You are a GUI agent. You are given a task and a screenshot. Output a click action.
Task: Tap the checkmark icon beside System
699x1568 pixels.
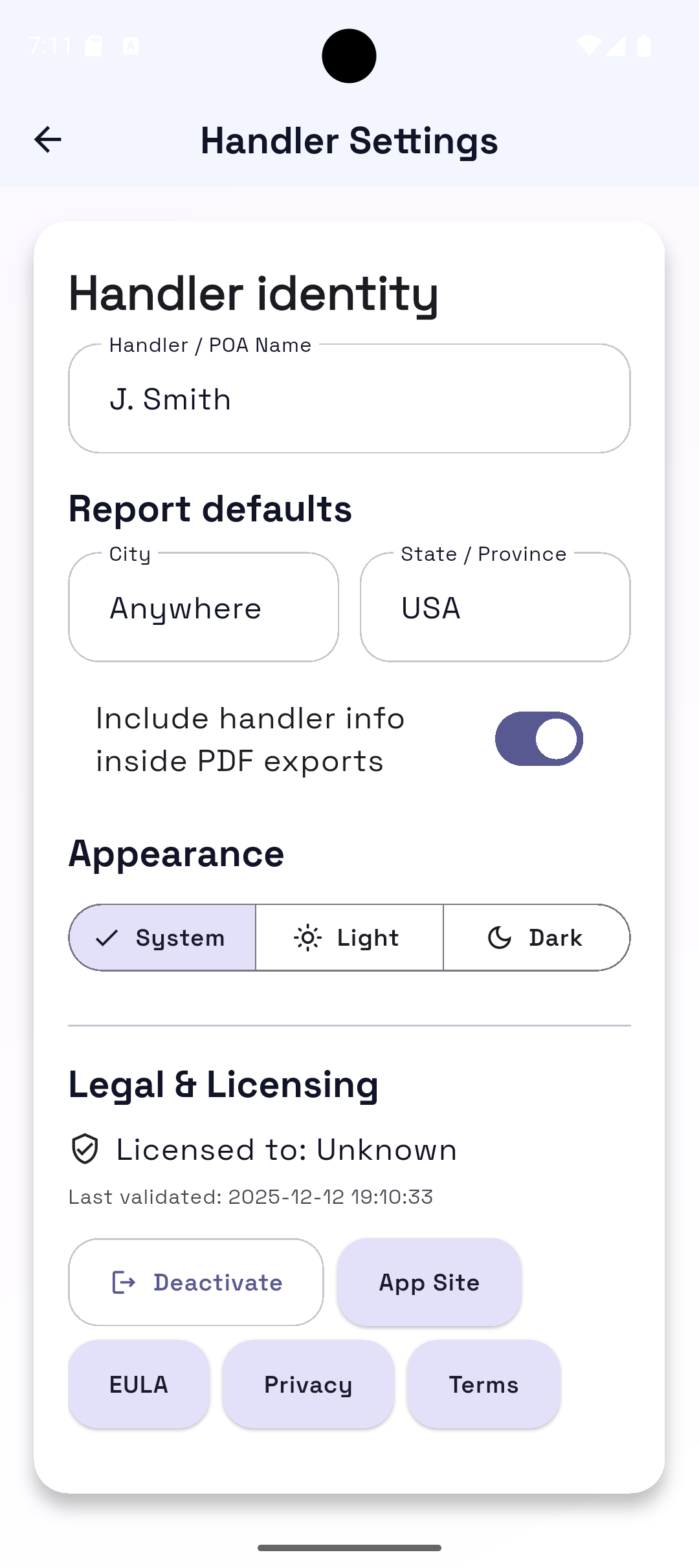click(107, 937)
